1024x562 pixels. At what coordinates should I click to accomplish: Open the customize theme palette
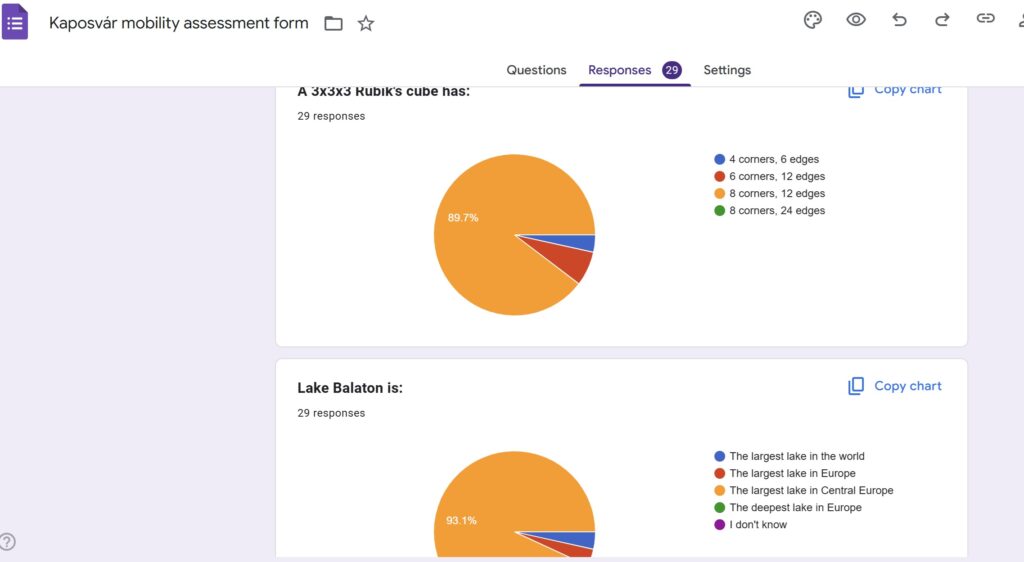(813, 20)
